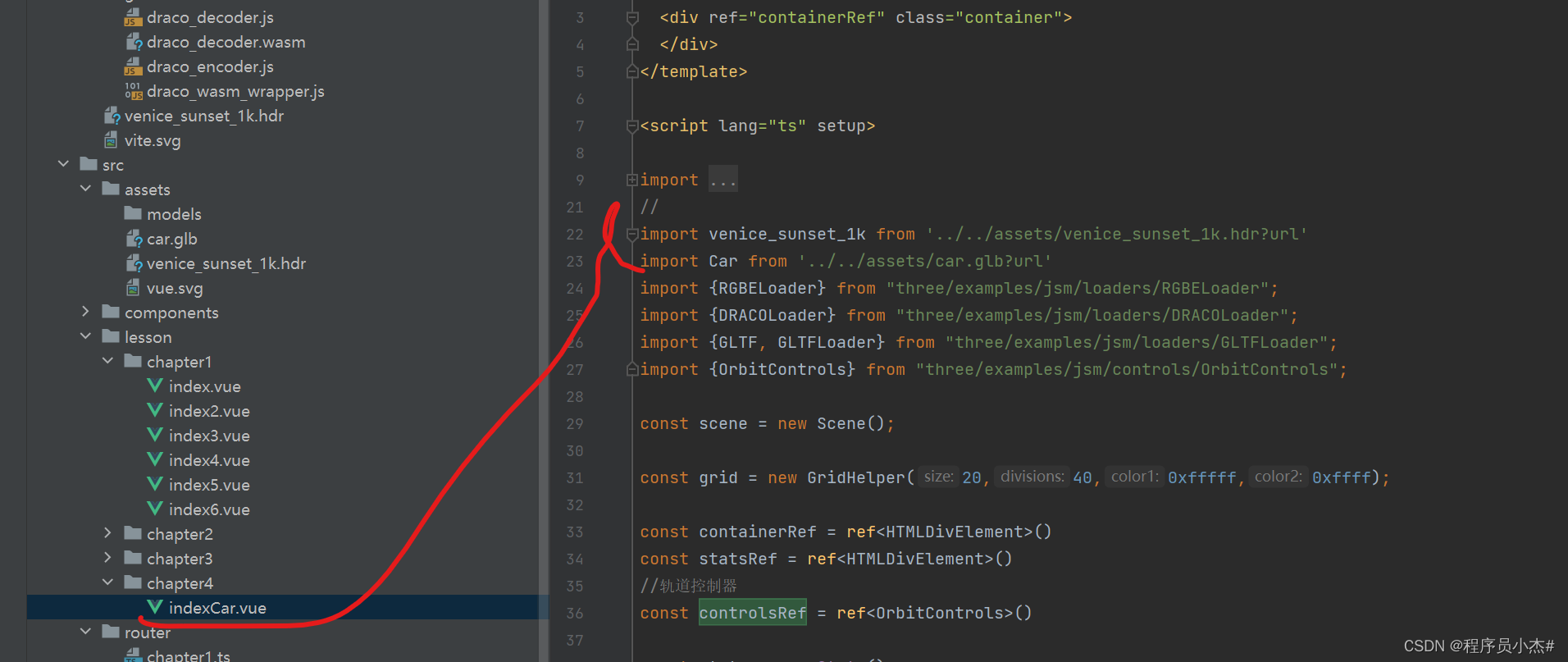Open car.glb in assets
Viewport: 1568px width, 662px height.
tap(172, 239)
